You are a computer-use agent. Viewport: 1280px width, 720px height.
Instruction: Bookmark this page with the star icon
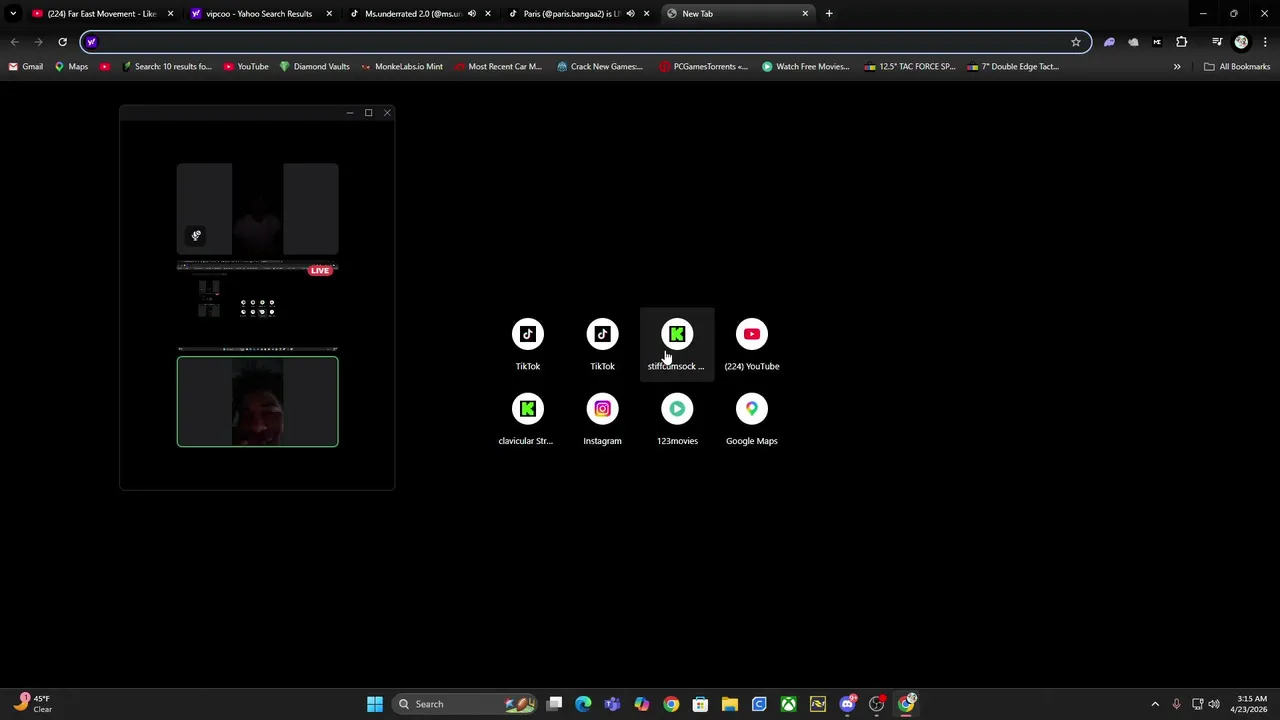click(1076, 42)
